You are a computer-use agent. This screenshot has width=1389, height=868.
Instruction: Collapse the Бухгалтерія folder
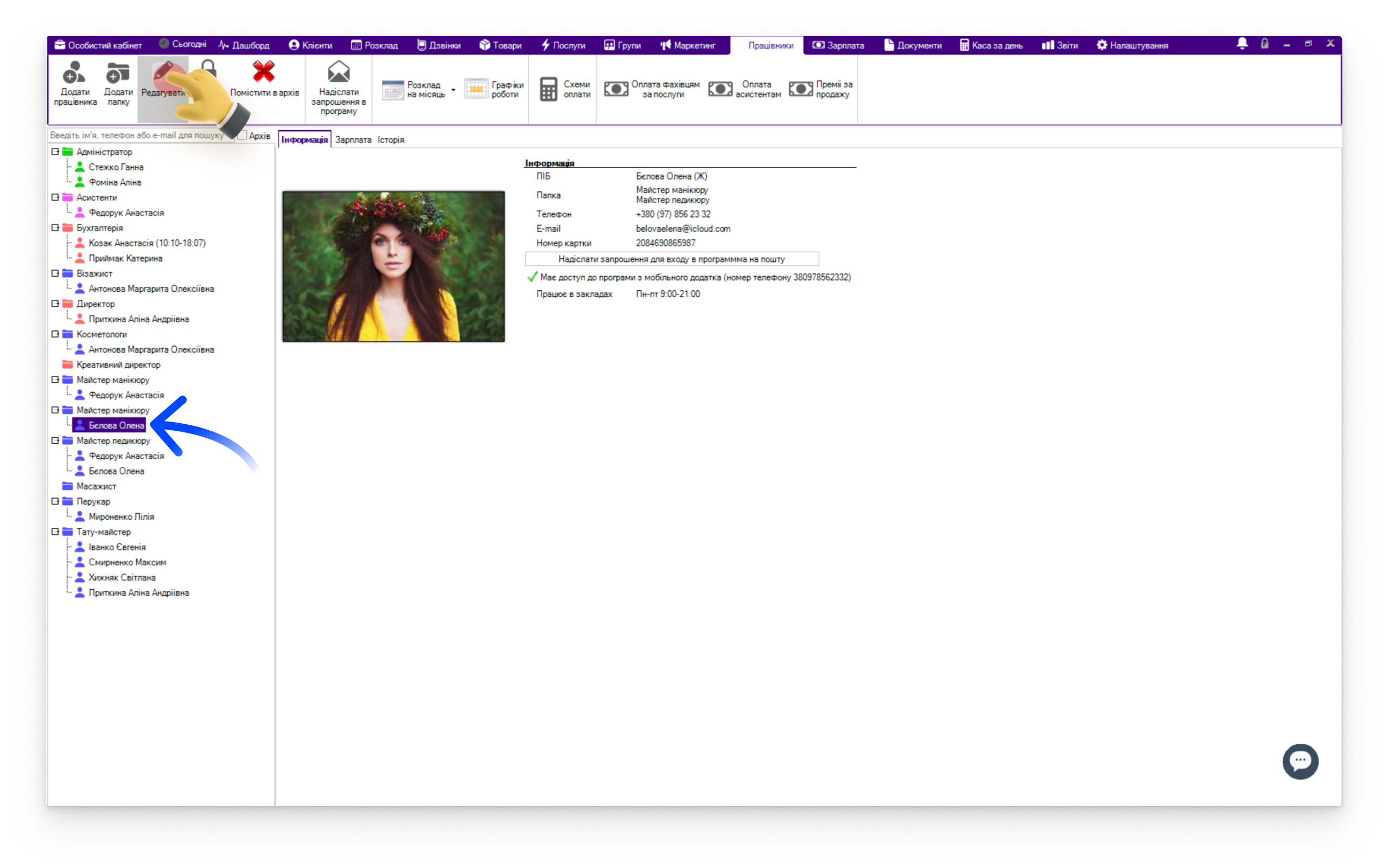pyautogui.click(x=55, y=227)
